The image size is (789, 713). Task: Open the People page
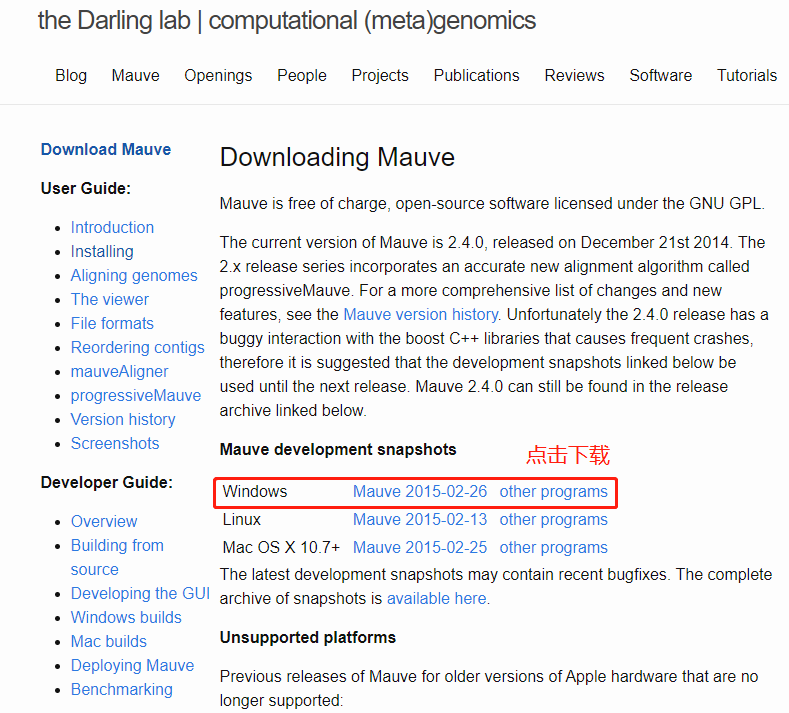point(302,75)
